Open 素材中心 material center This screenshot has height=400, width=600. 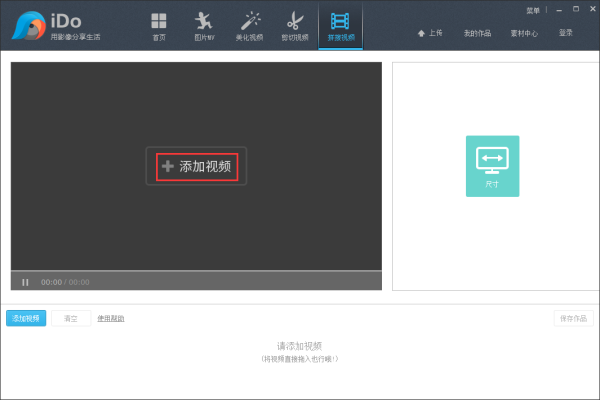pyautogui.click(x=524, y=33)
